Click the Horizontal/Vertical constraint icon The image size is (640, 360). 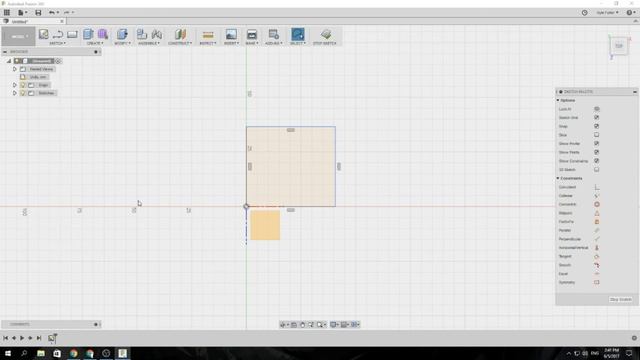pos(596,248)
